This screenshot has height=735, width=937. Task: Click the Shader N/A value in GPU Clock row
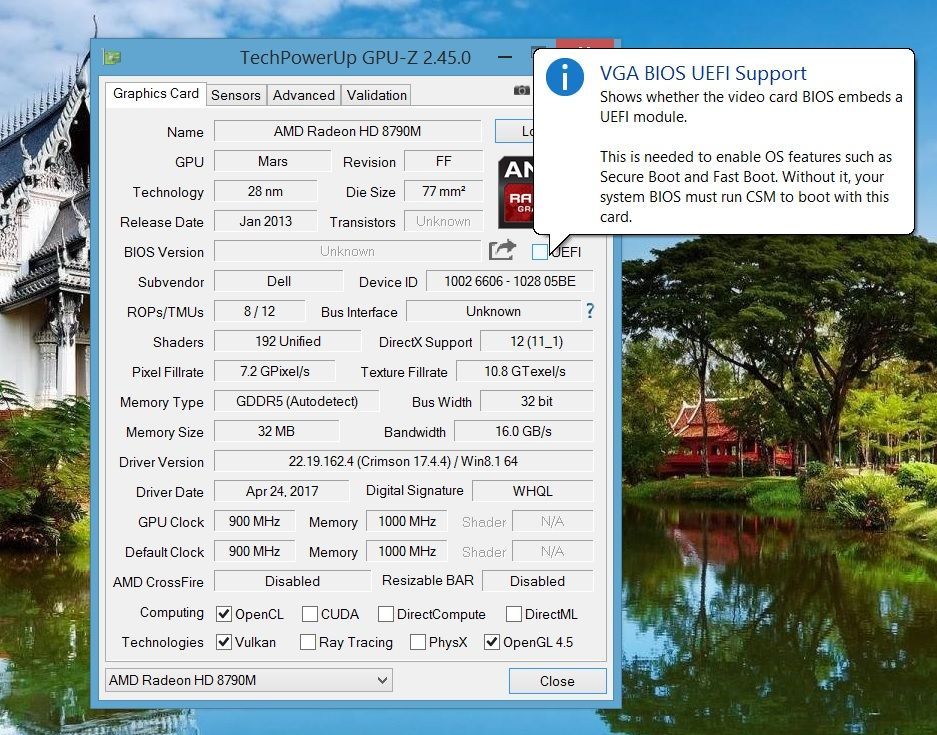tap(553, 521)
